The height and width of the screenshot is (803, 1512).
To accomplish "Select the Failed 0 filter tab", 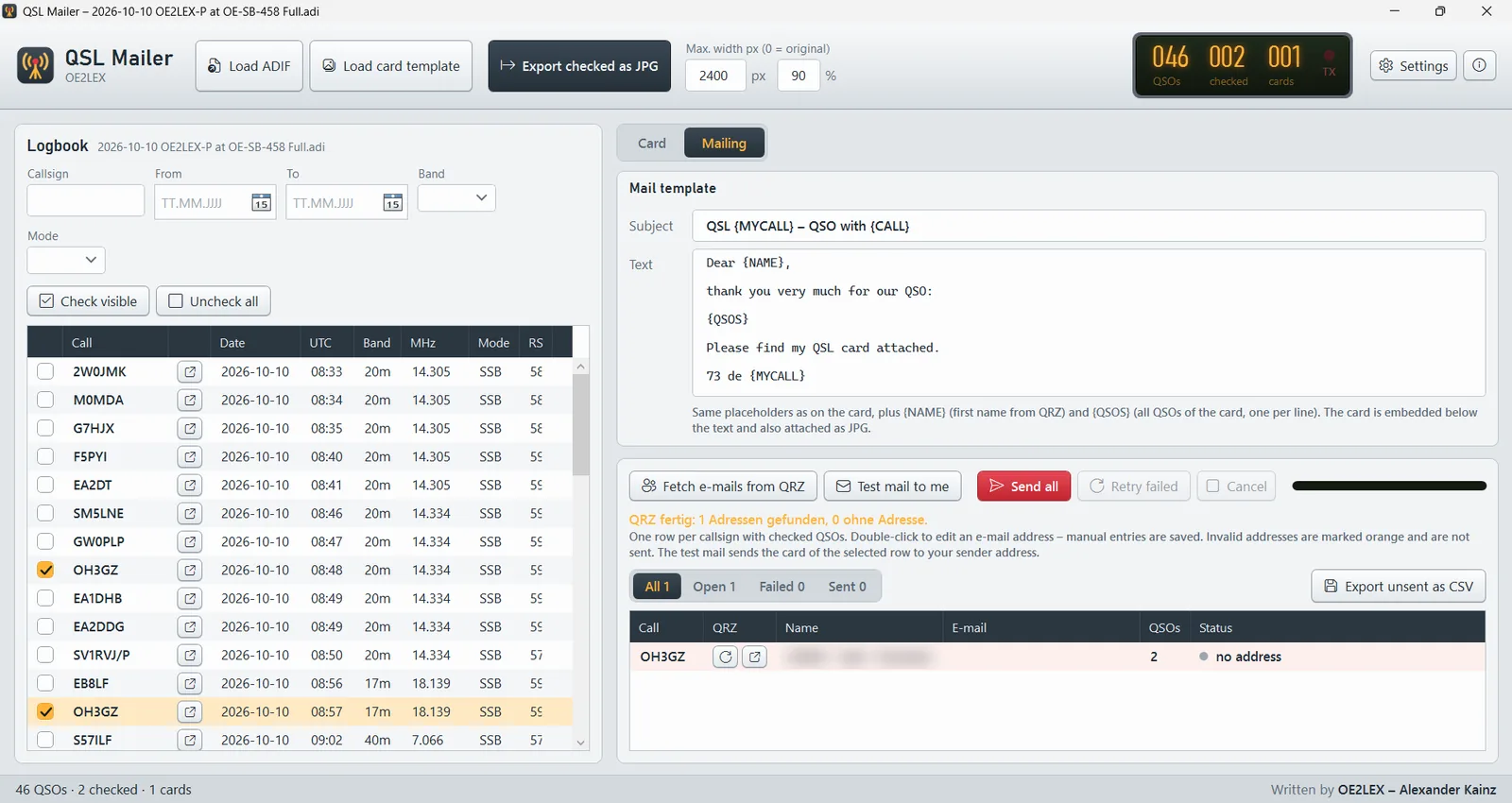I will (782, 587).
